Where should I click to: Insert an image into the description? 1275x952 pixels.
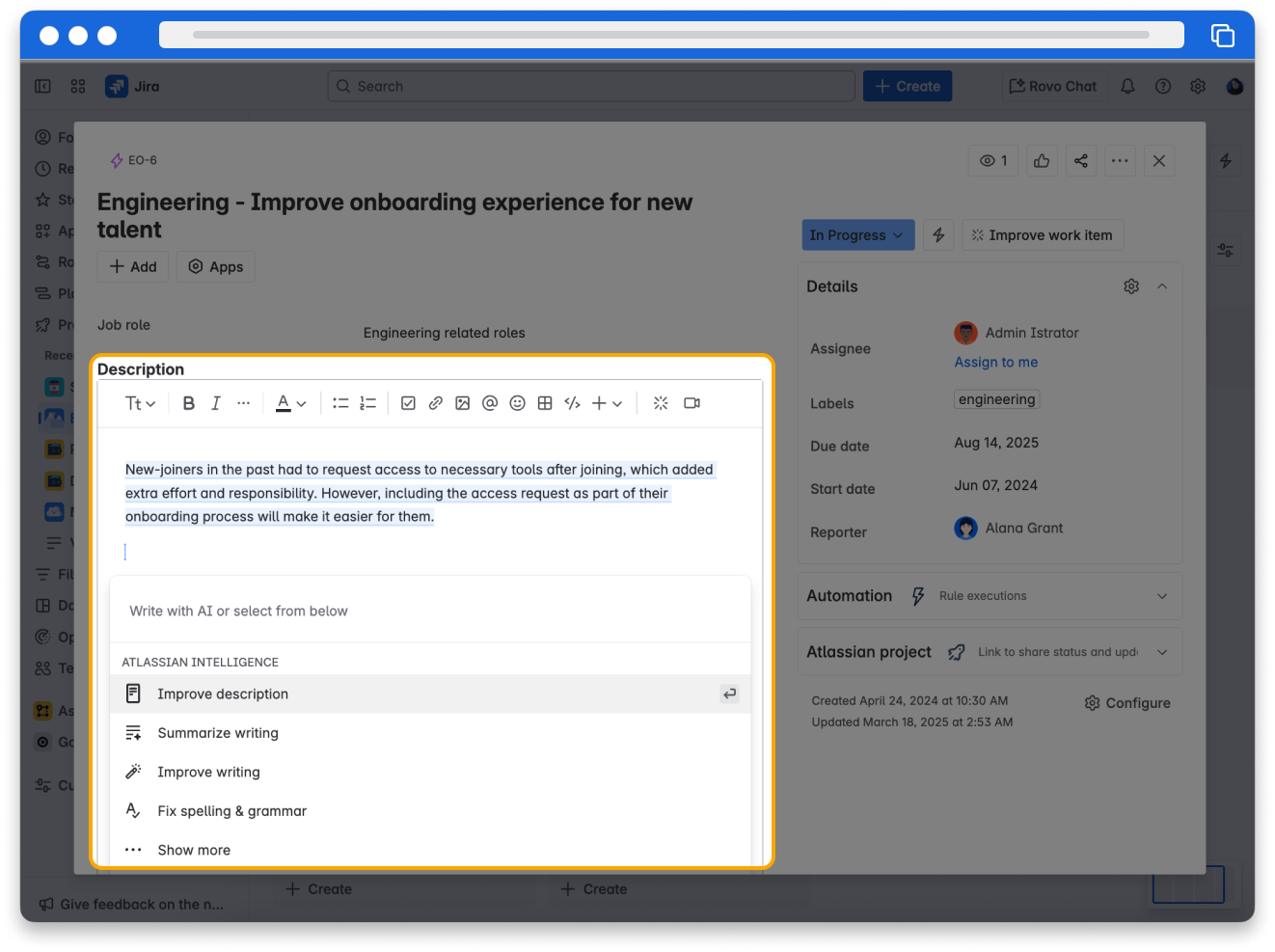click(463, 403)
